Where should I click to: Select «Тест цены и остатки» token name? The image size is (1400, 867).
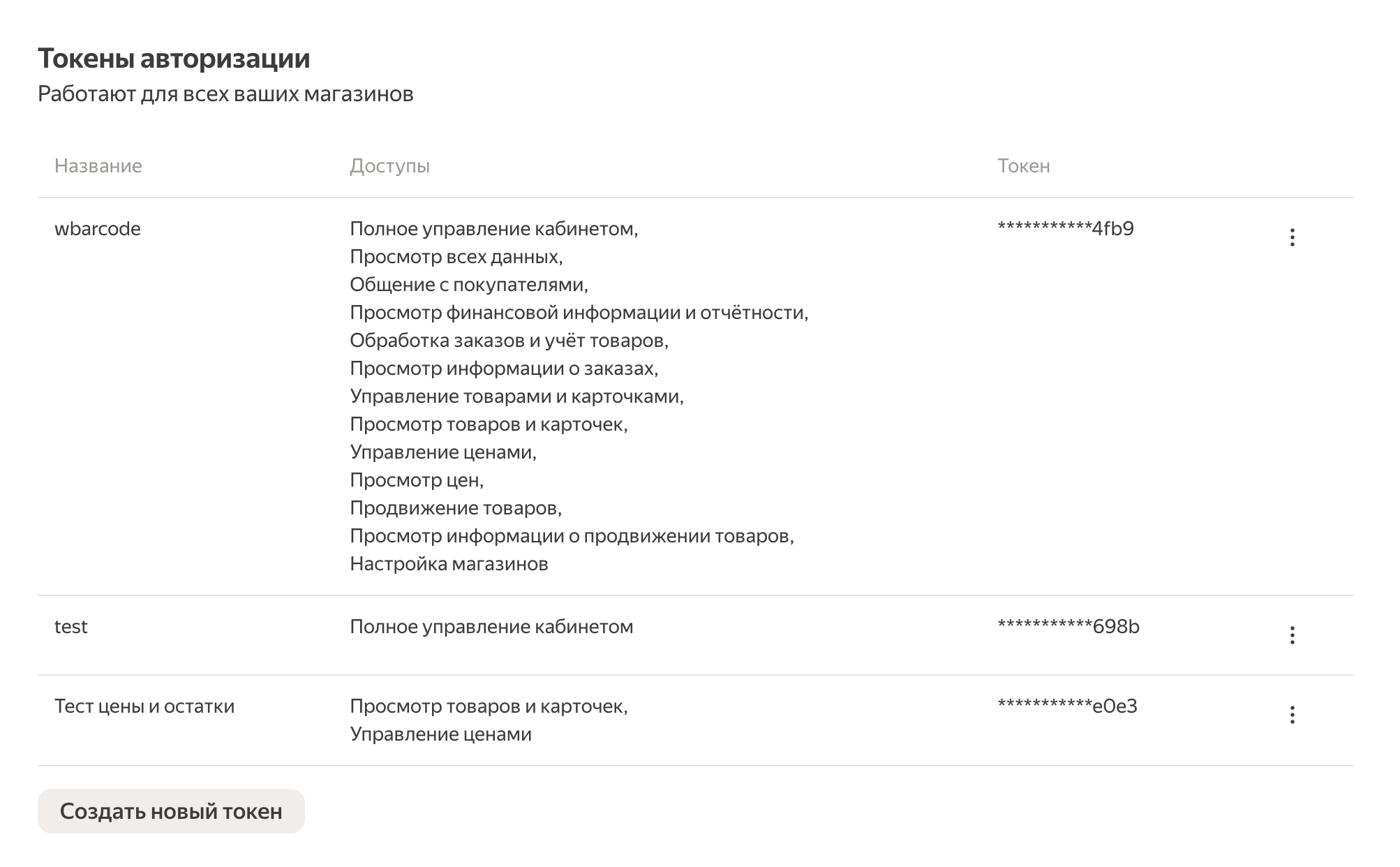145,706
